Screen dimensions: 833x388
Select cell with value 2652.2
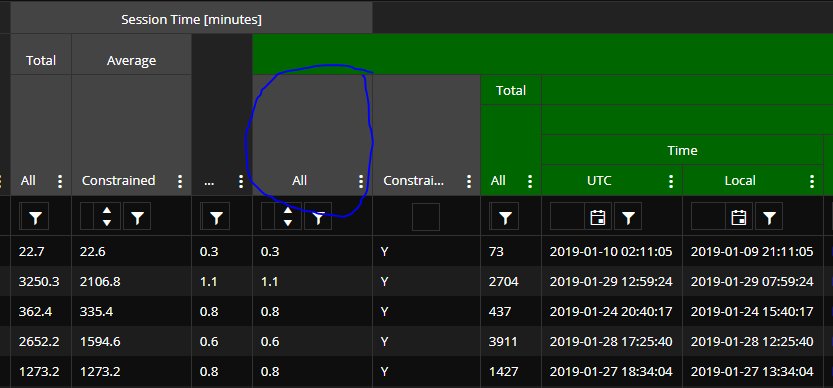41,341
